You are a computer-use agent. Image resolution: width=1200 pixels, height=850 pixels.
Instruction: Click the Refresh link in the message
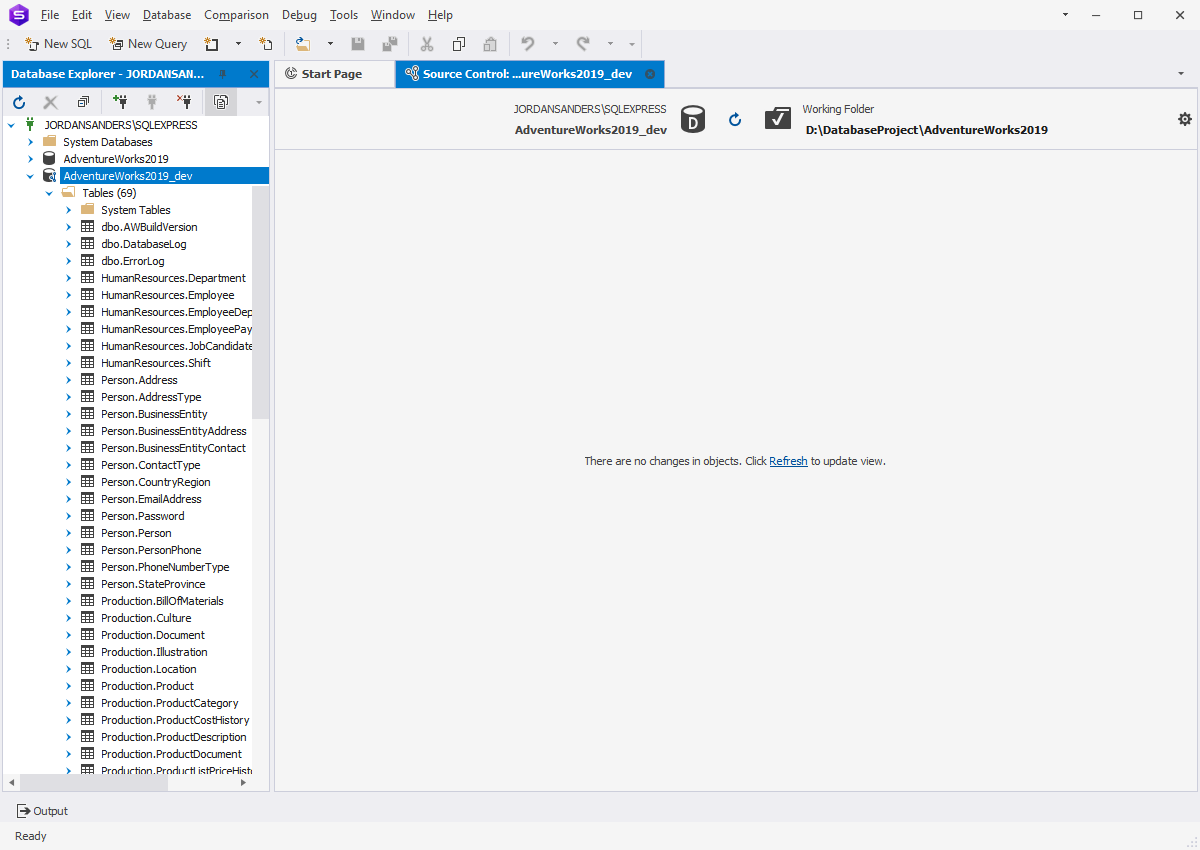pyautogui.click(x=788, y=461)
